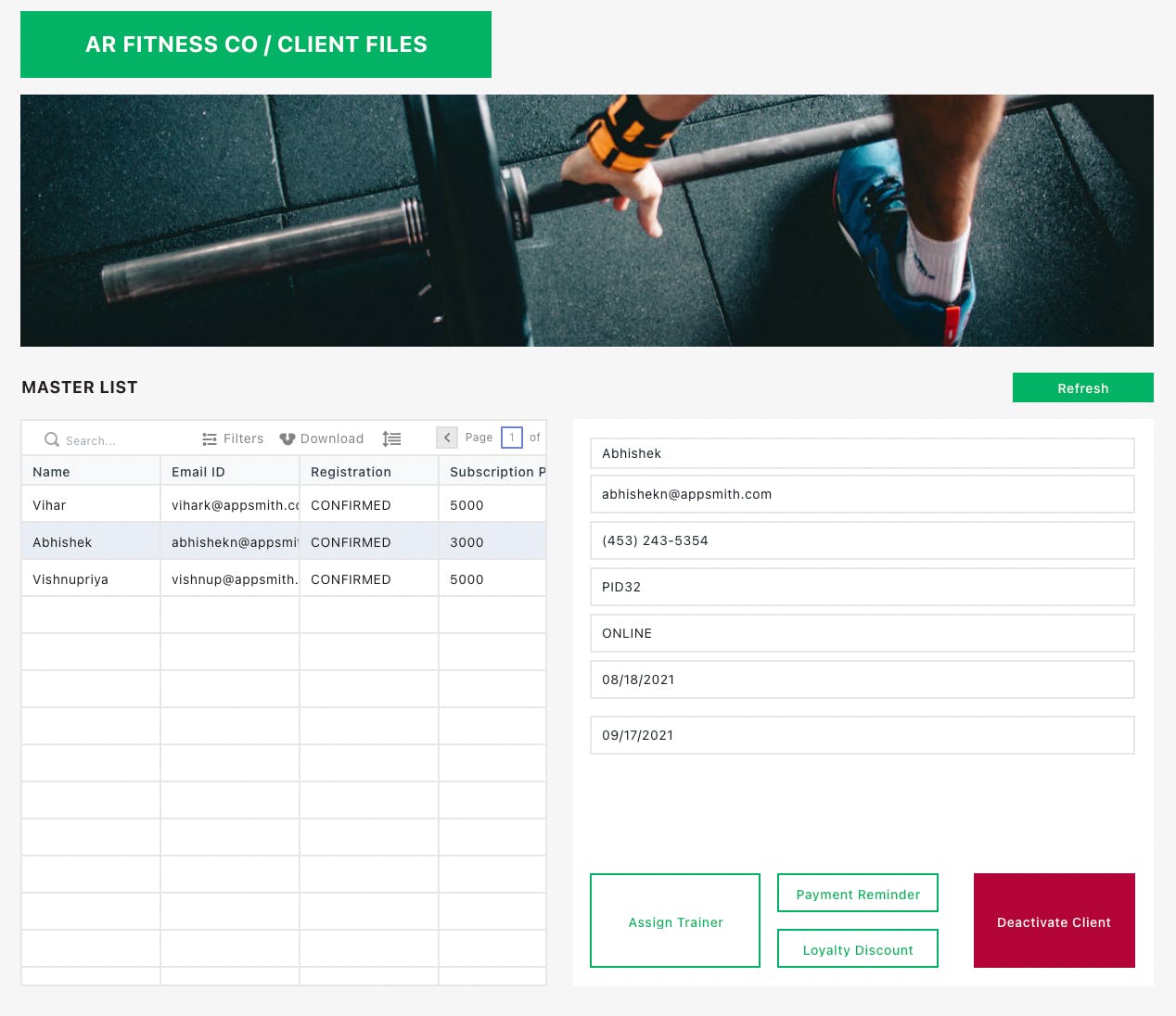Click the Deactivate Client button
Screen dimensions: 1176x1016
pos(1054,921)
